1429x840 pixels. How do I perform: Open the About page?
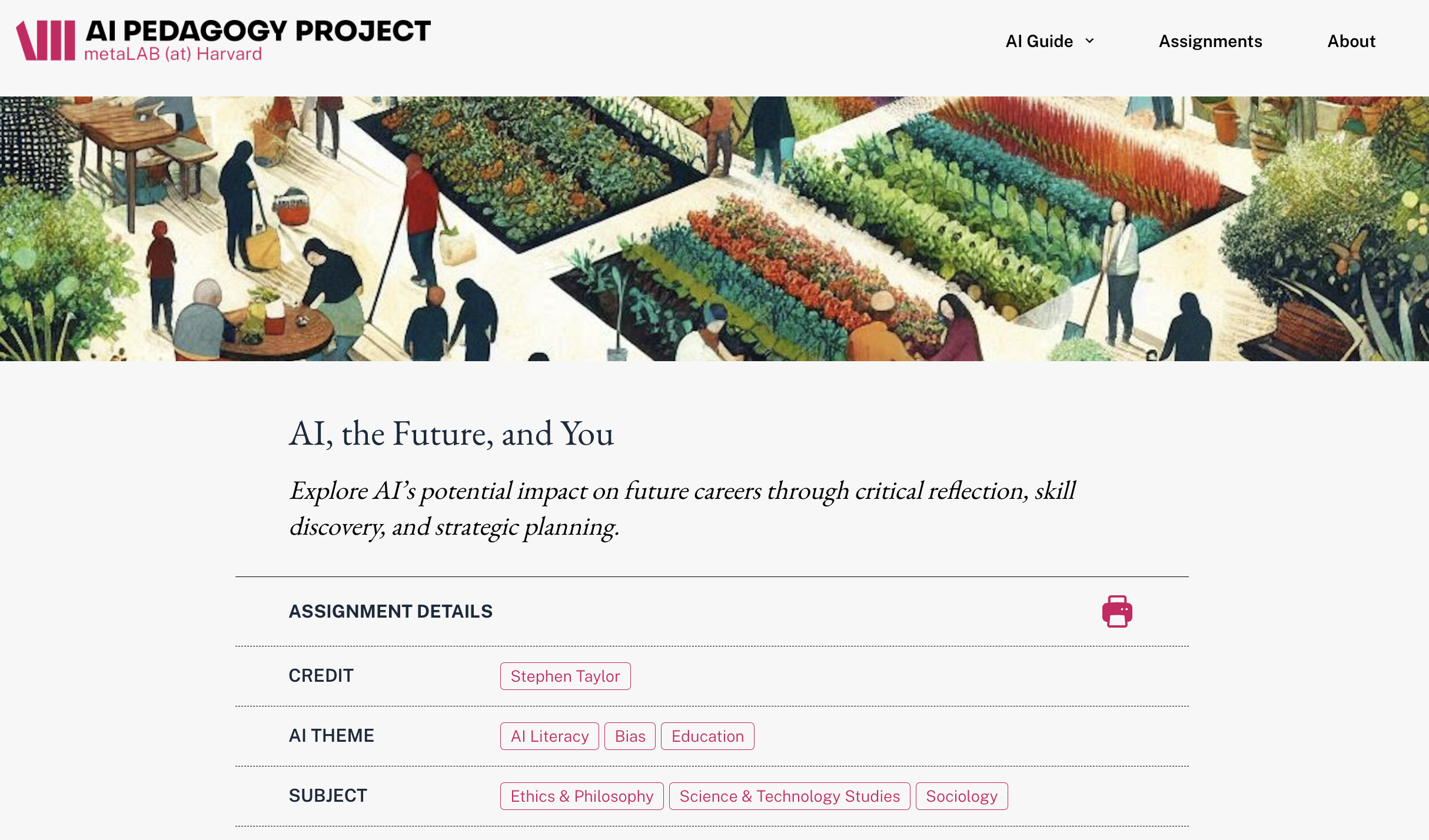point(1351,41)
